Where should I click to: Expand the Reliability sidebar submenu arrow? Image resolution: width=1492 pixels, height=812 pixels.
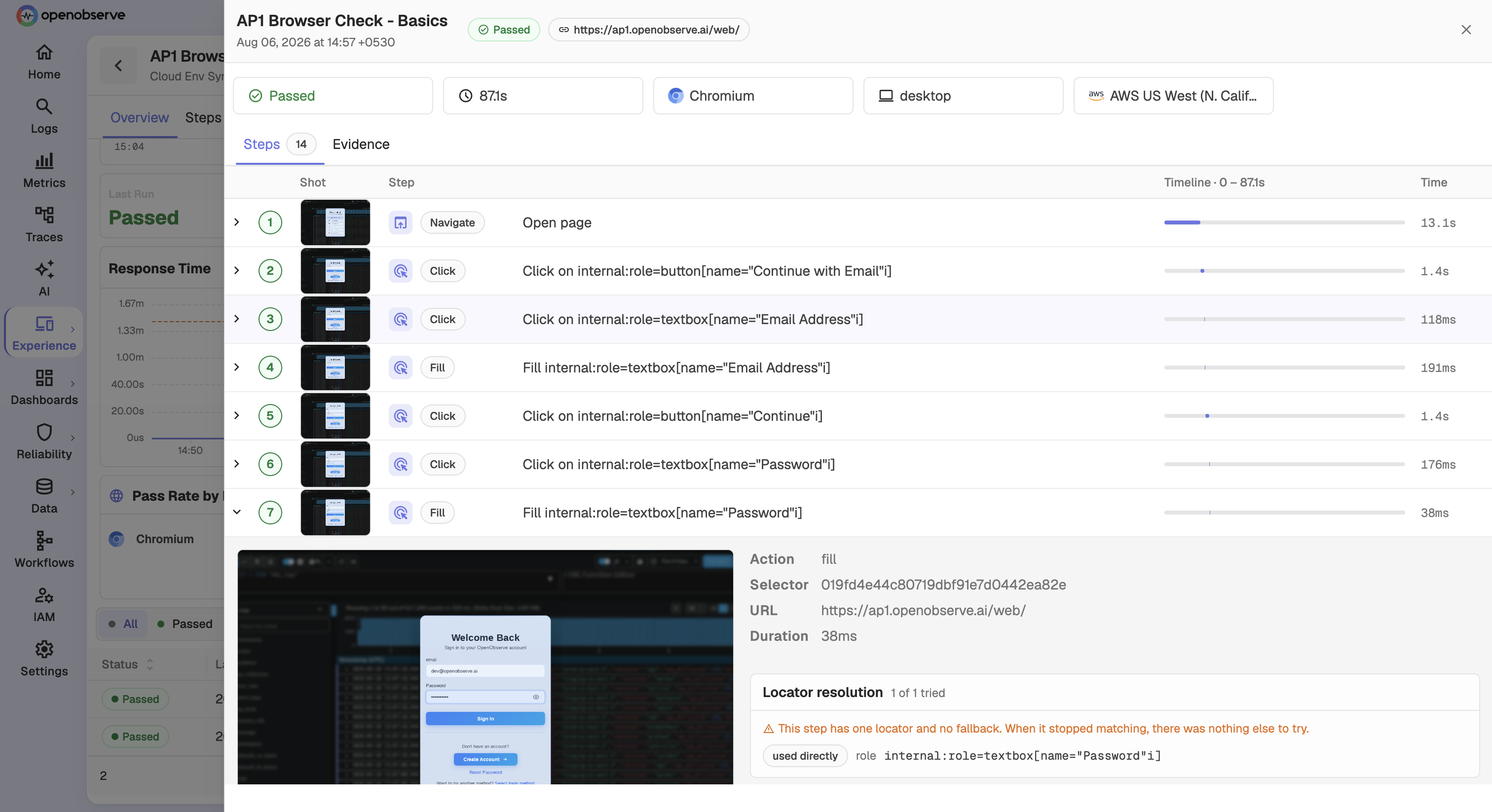[73, 438]
